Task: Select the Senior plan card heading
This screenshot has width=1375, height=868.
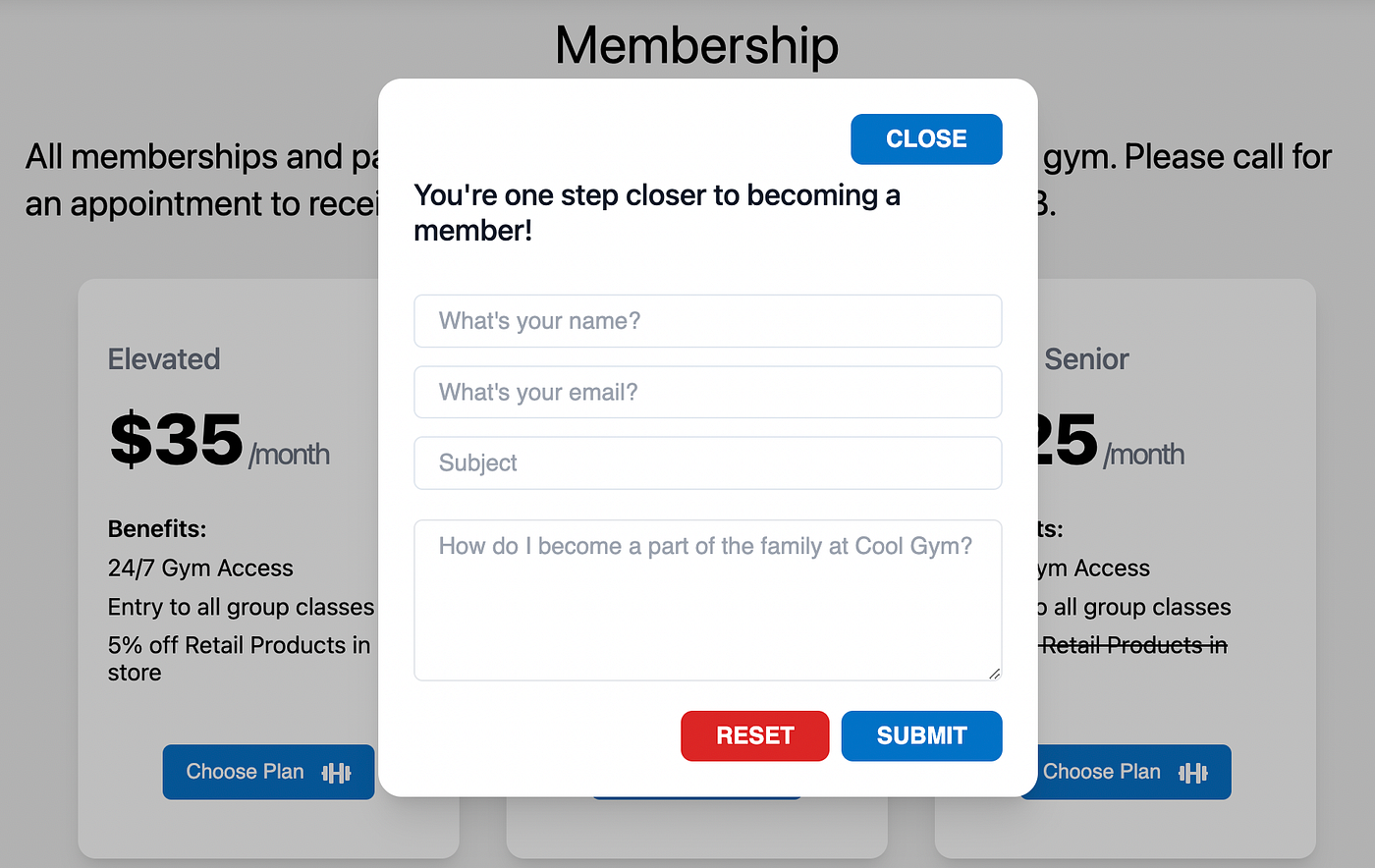Action: click(1087, 359)
